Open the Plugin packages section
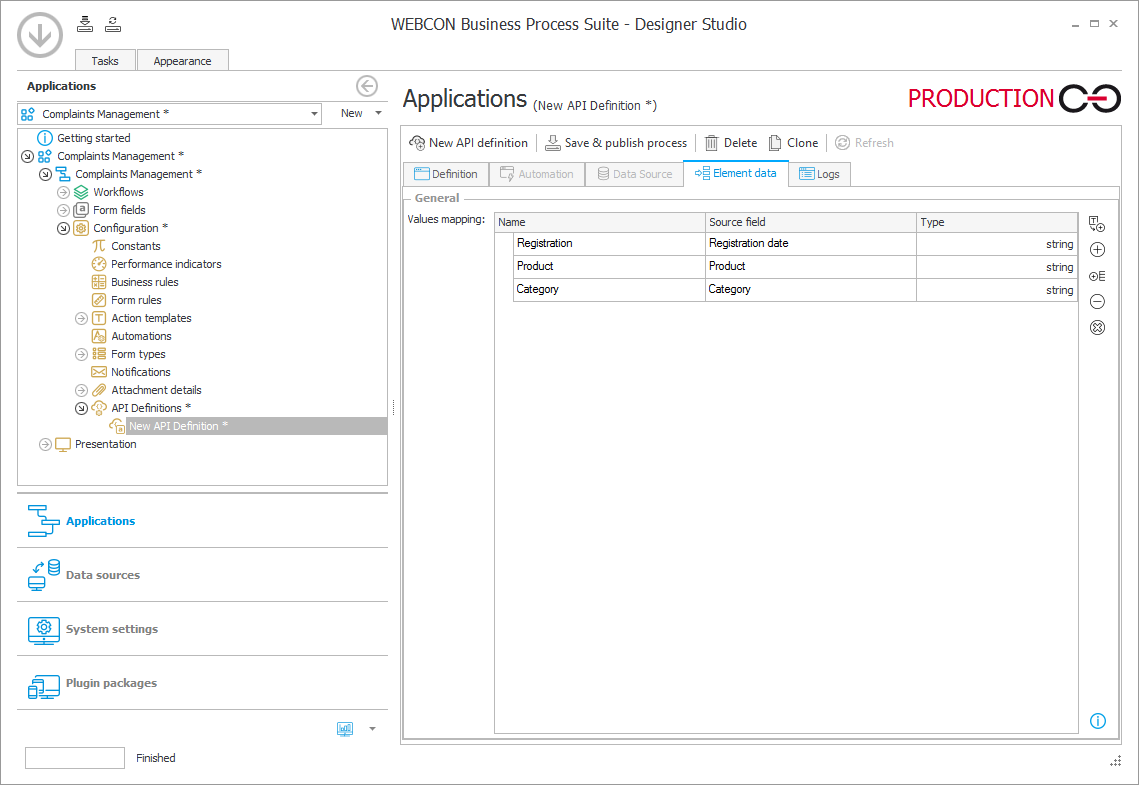Screen dimensions: 1139x785 202,683
